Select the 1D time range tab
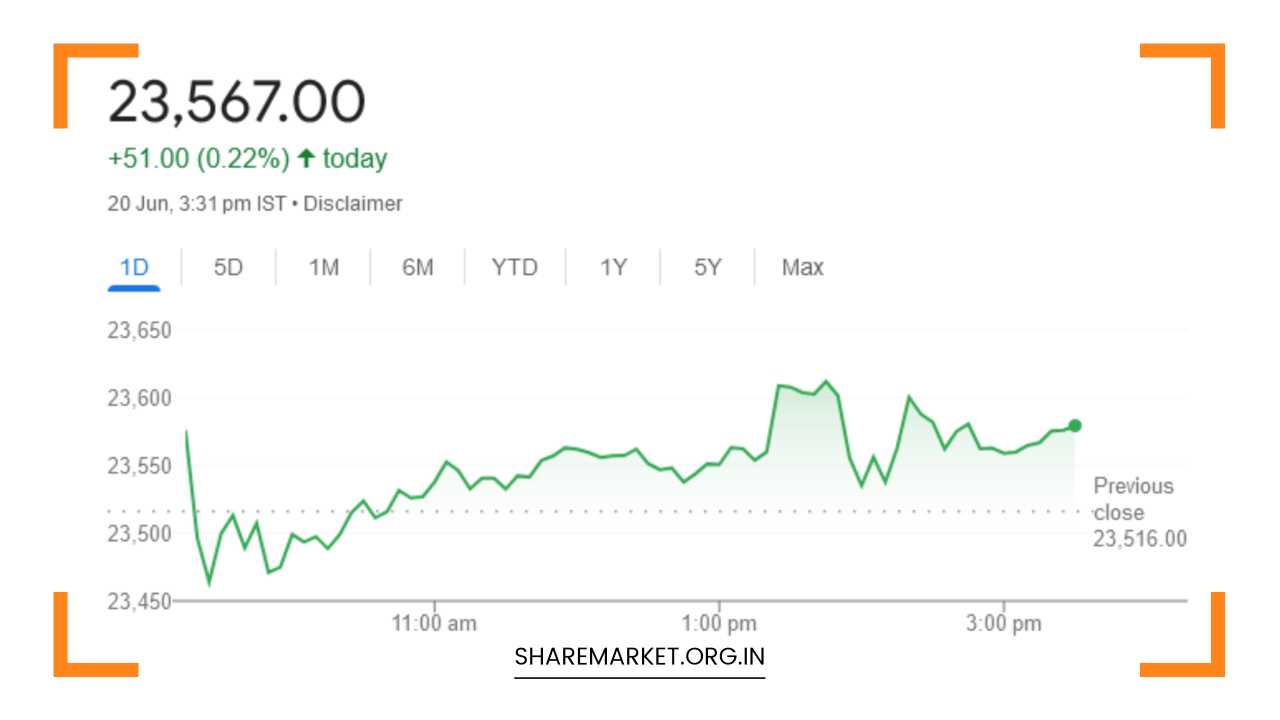Image resolution: width=1280 pixels, height=720 pixels. click(133, 267)
